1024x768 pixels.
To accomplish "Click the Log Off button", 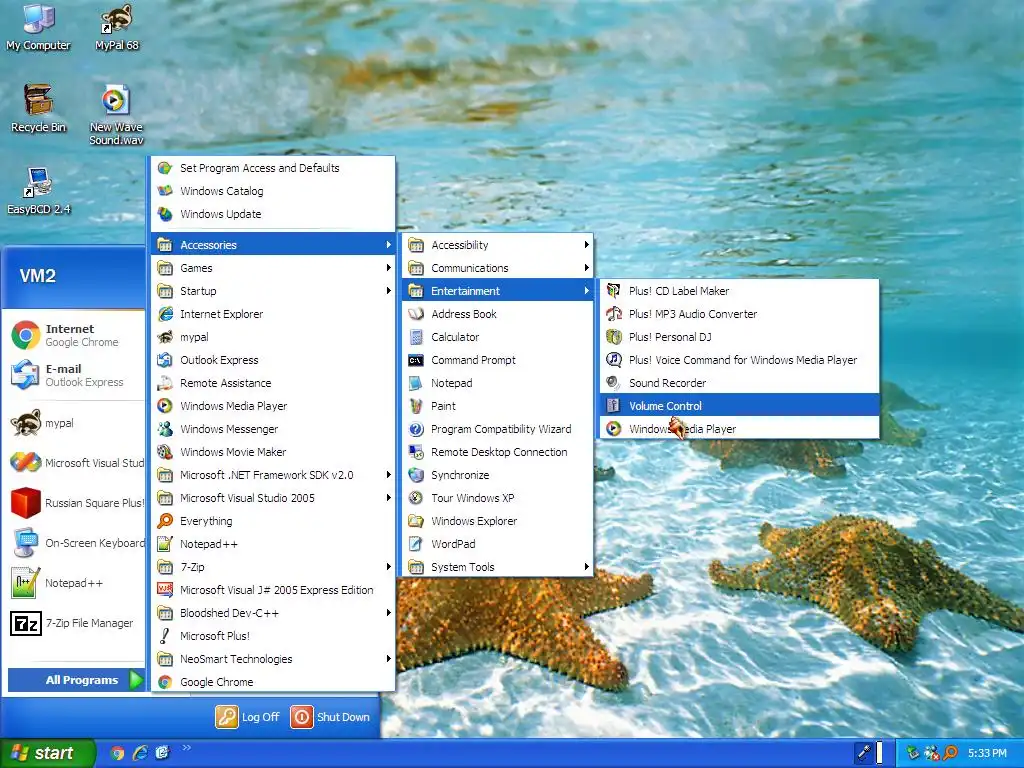I will 248,716.
